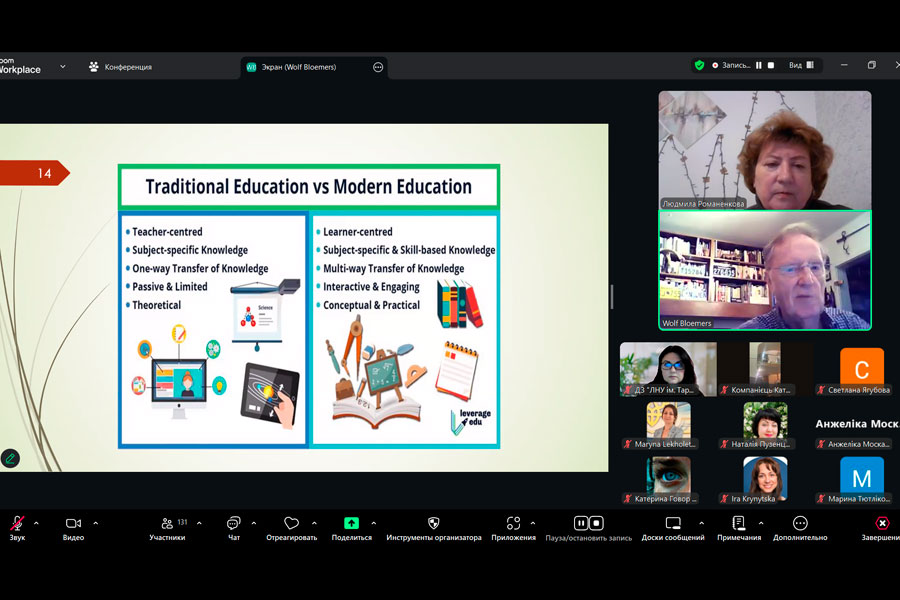Open the Участники participants panel
Screen dimensions: 900x600
tap(168, 528)
